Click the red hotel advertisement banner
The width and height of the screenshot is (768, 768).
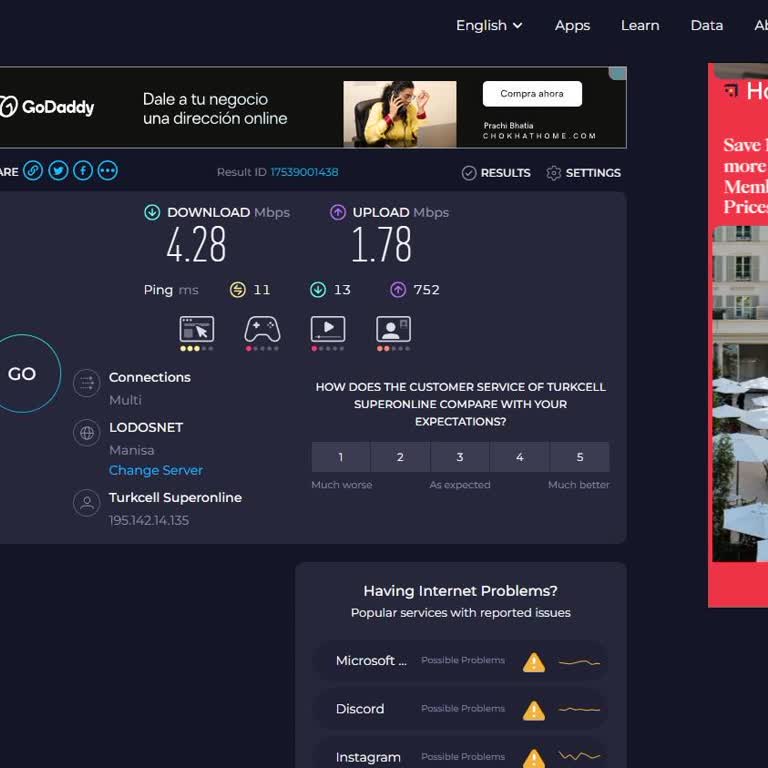pyautogui.click(x=738, y=336)
